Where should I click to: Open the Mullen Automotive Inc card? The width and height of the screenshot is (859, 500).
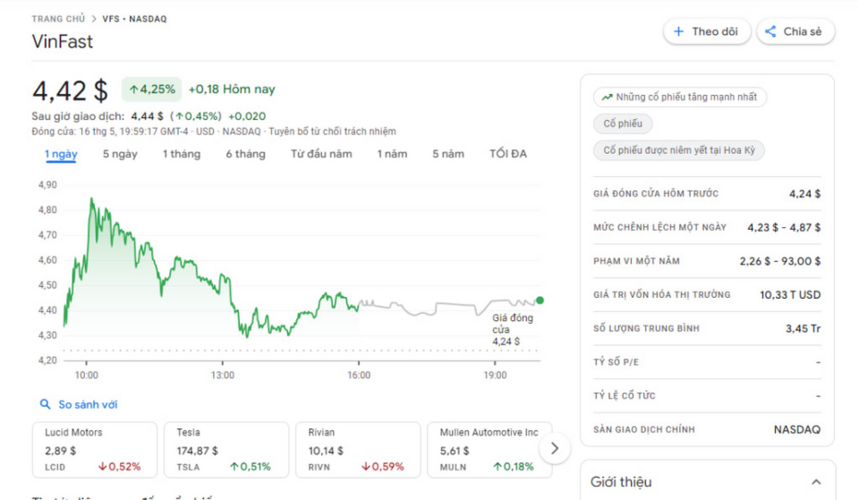(489, 450)
